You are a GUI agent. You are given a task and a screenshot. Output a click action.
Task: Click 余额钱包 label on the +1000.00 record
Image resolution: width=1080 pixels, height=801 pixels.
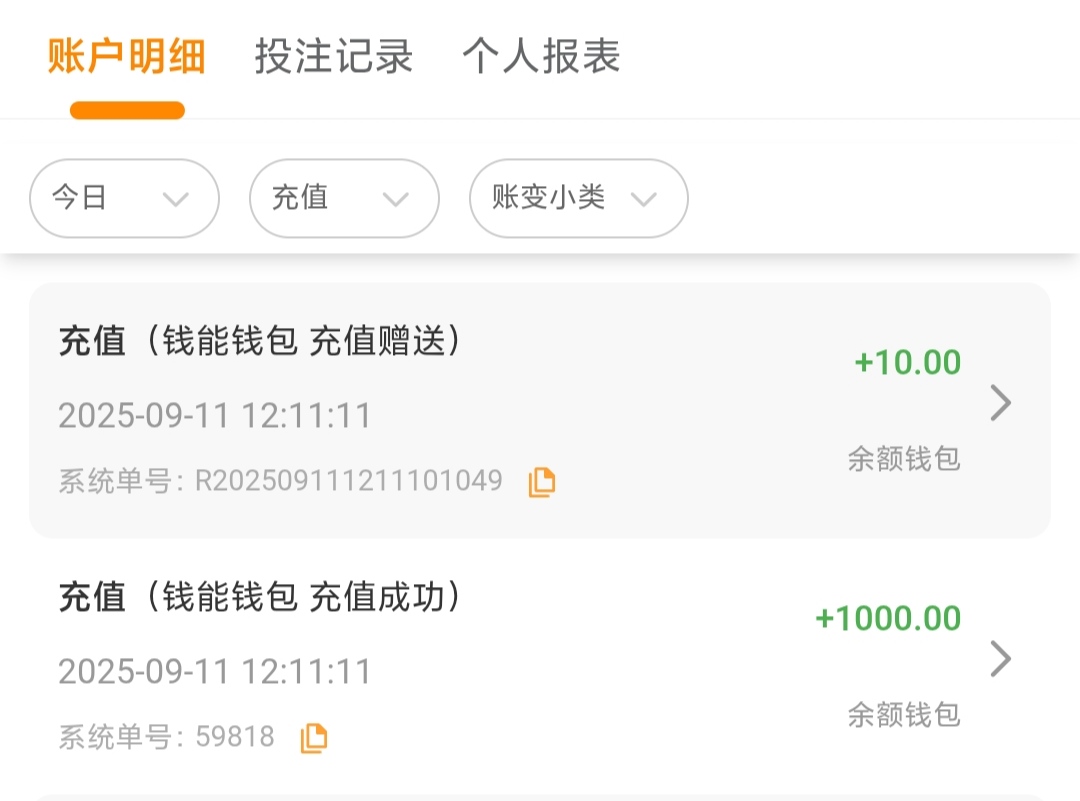pos(904,714)
